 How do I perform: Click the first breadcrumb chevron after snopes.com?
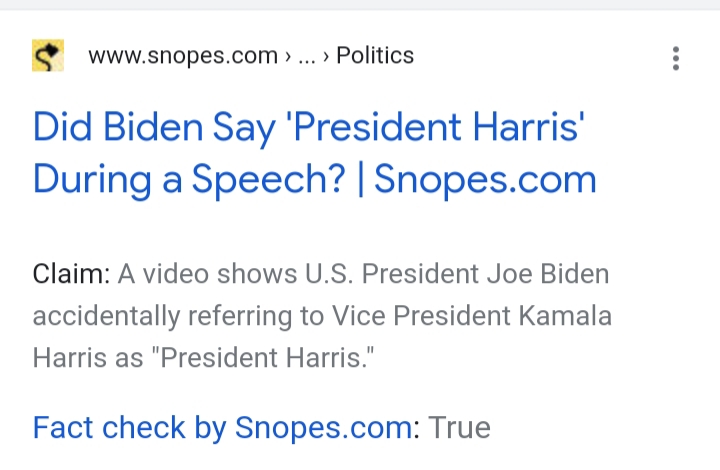point(288,57)
